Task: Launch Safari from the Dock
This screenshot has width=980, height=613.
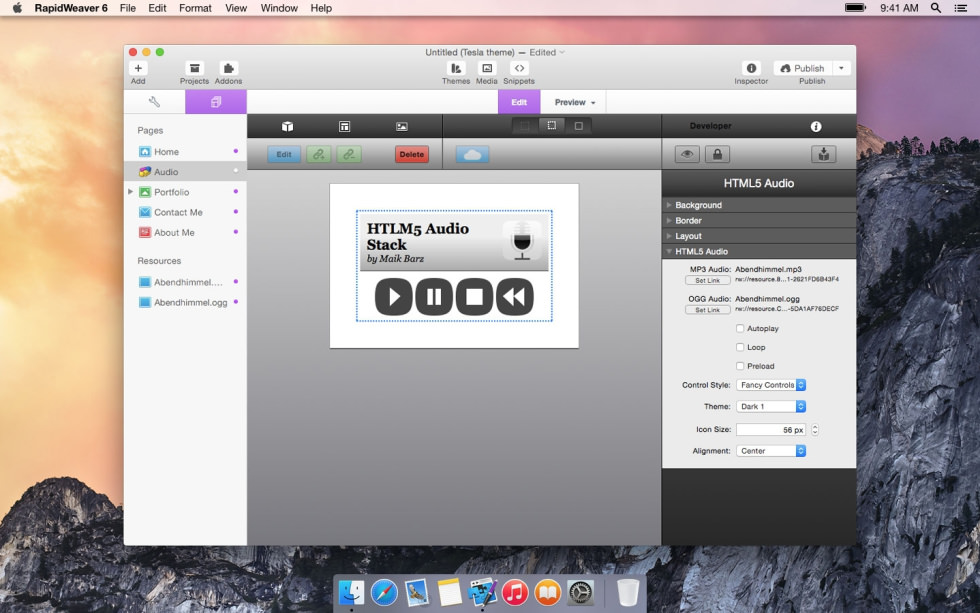Action: [x=384, y=592]
